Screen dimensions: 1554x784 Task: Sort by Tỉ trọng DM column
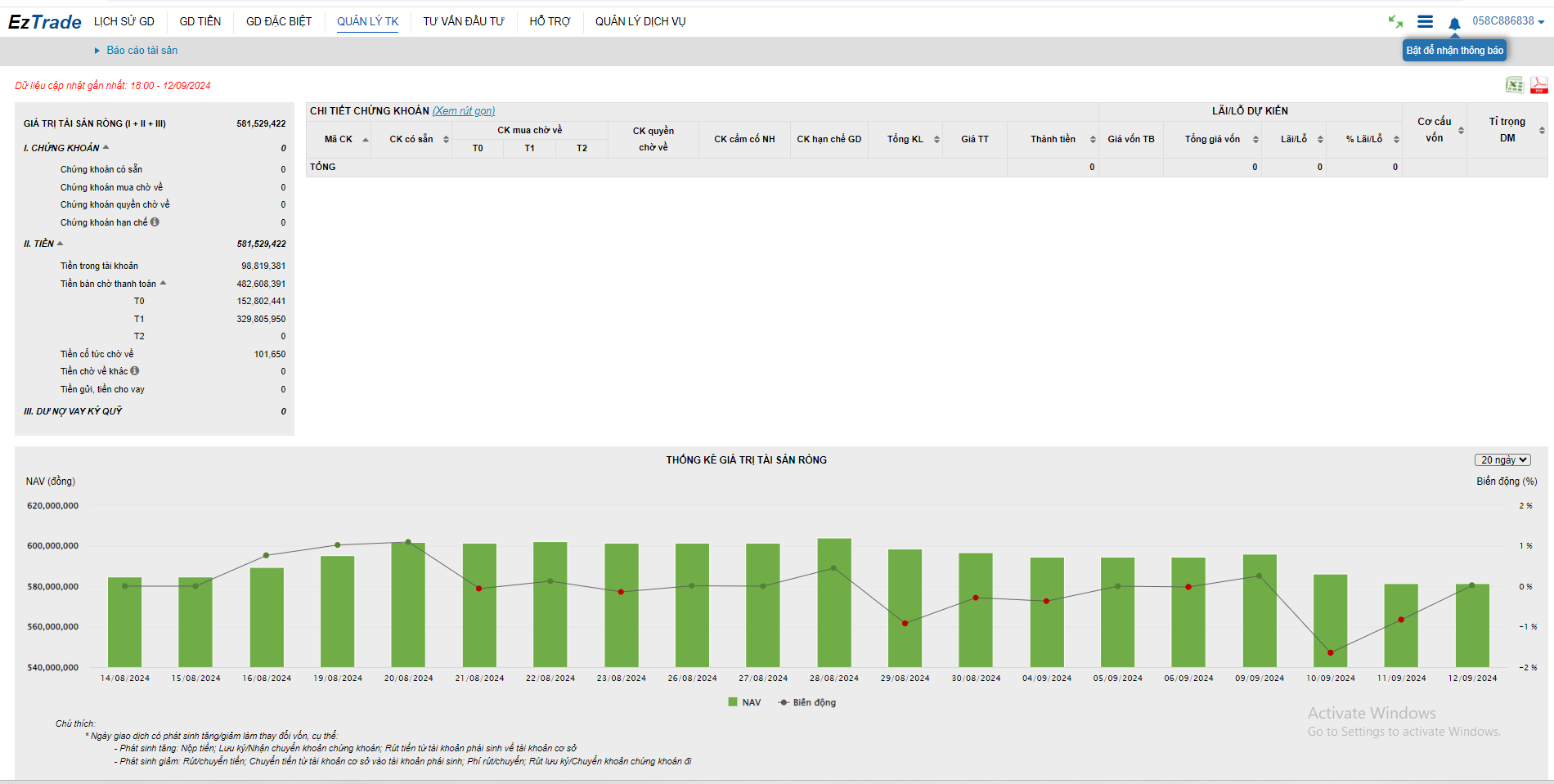click(x=1542, y=131)
